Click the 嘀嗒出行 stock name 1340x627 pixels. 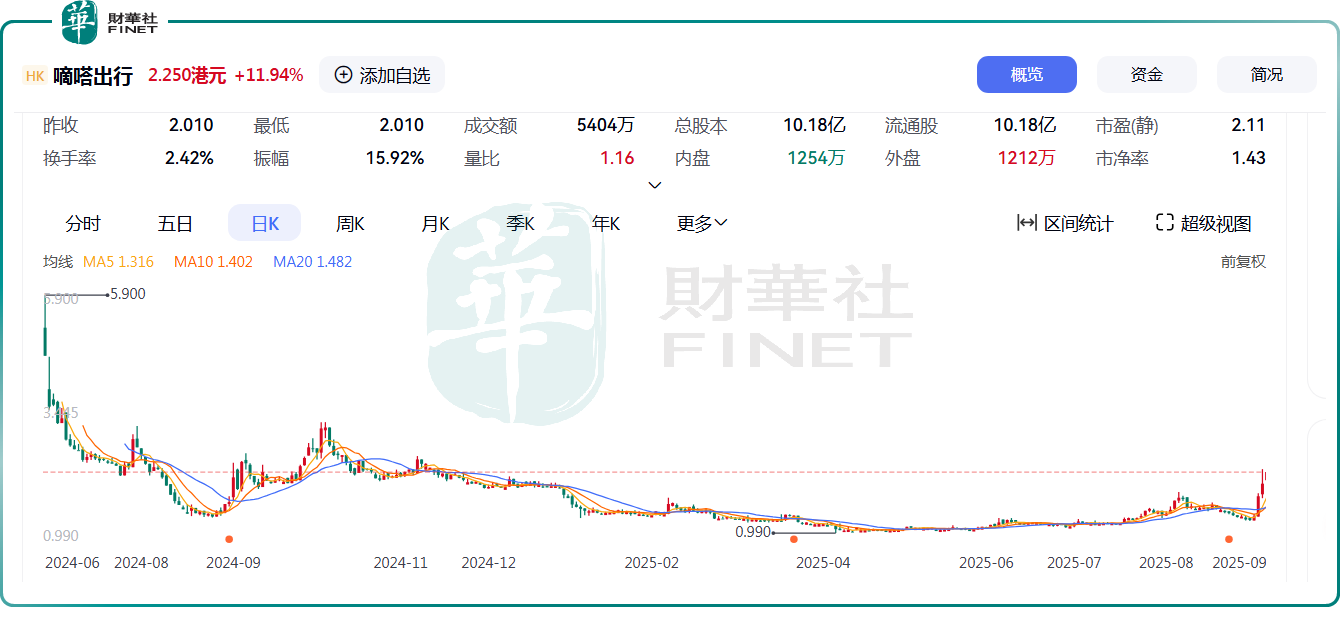click(93, 76)
